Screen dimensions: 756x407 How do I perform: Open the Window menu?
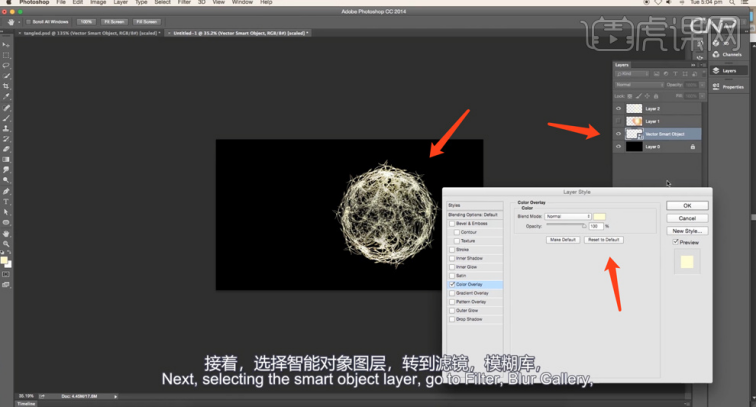(242, 2)
